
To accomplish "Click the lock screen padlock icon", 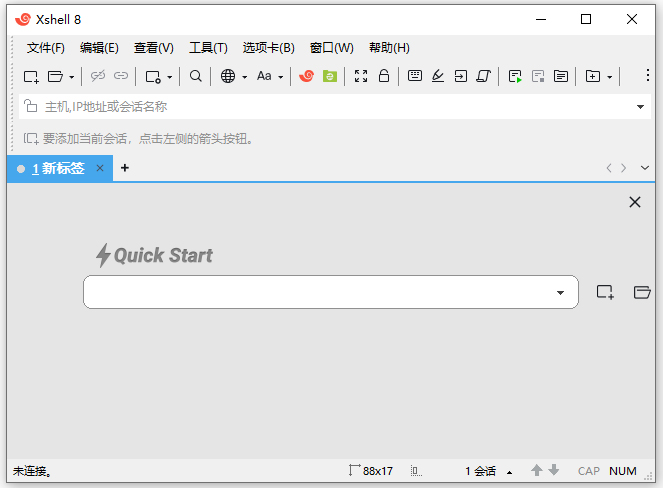I will pyautogui.click(x=384, y=76).
